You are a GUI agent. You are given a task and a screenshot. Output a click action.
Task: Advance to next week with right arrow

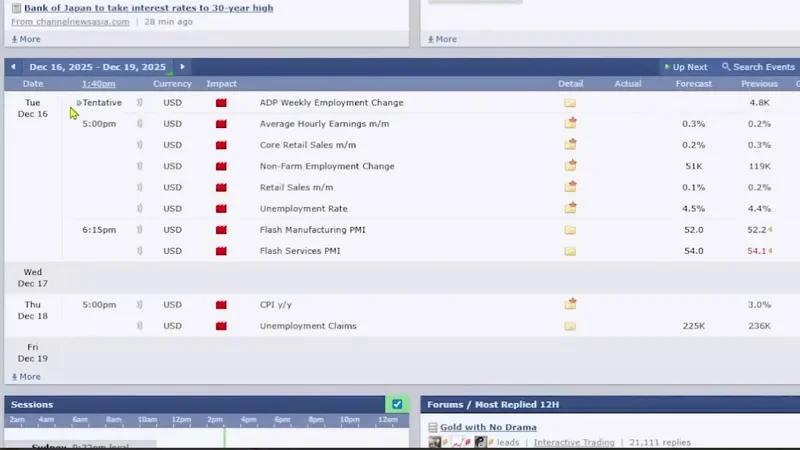(x=182, y=67)
